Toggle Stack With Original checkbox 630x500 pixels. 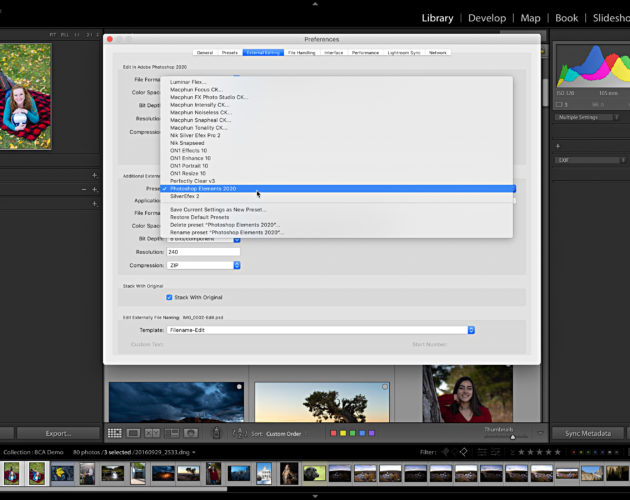(x=169, y=297)
